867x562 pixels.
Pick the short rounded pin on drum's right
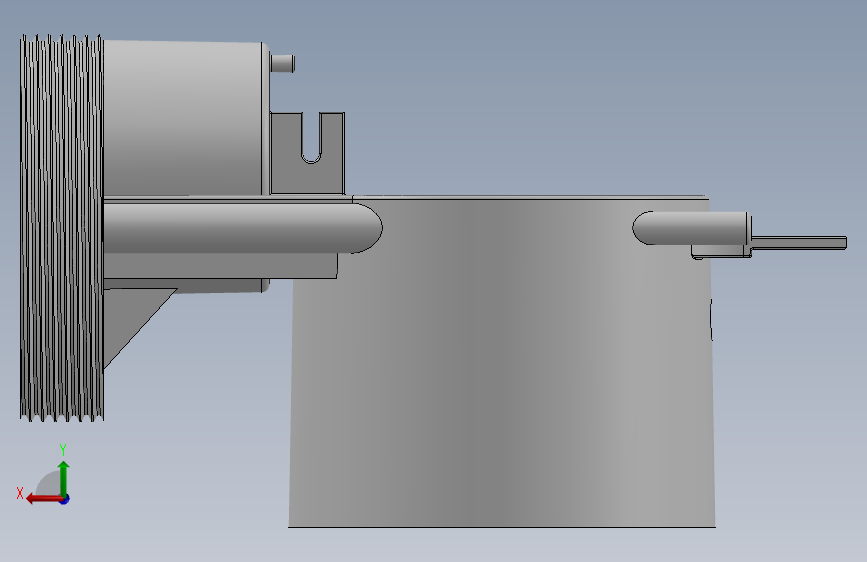click(691, 228)
